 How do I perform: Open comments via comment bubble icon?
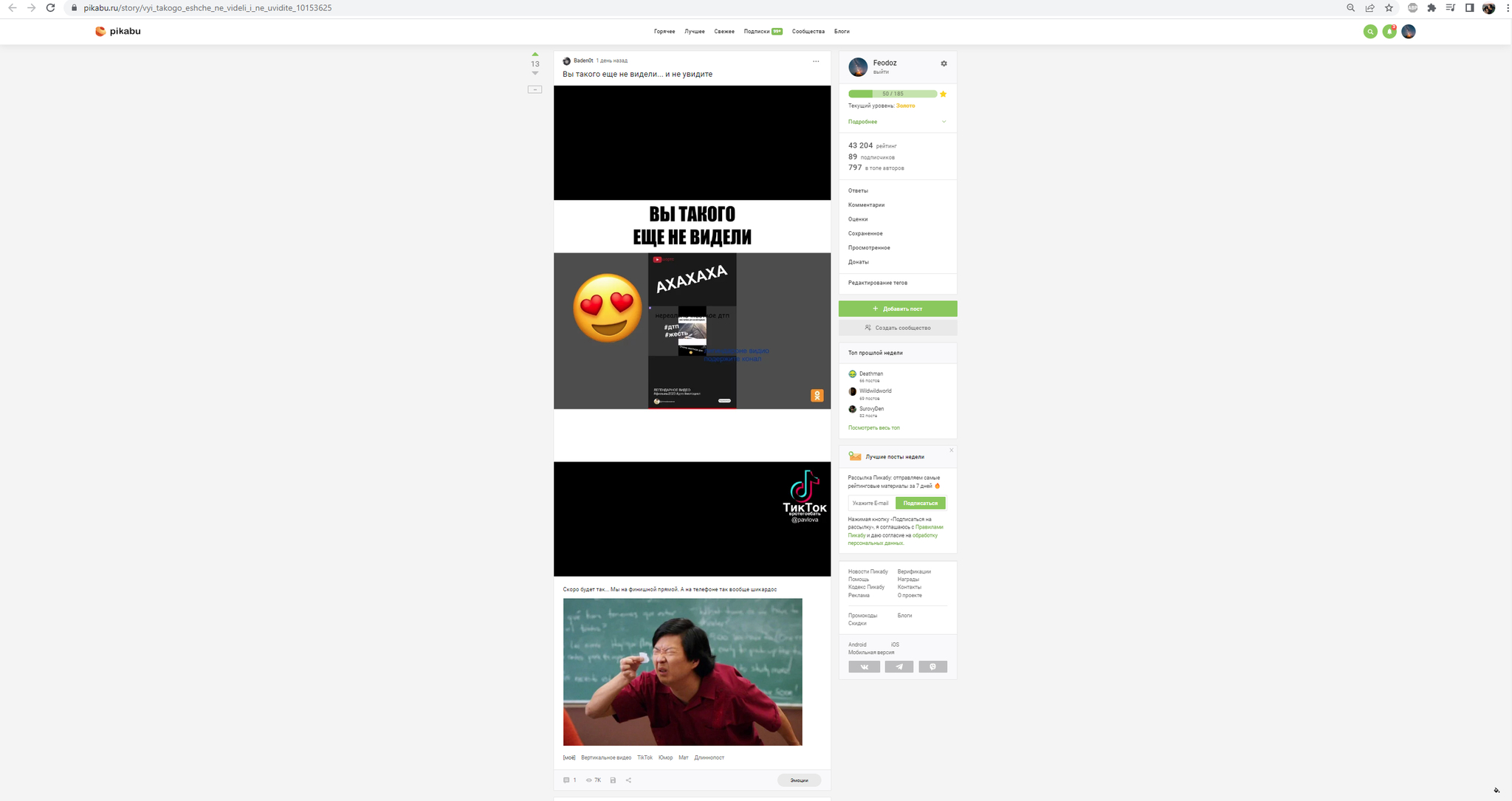567,780
